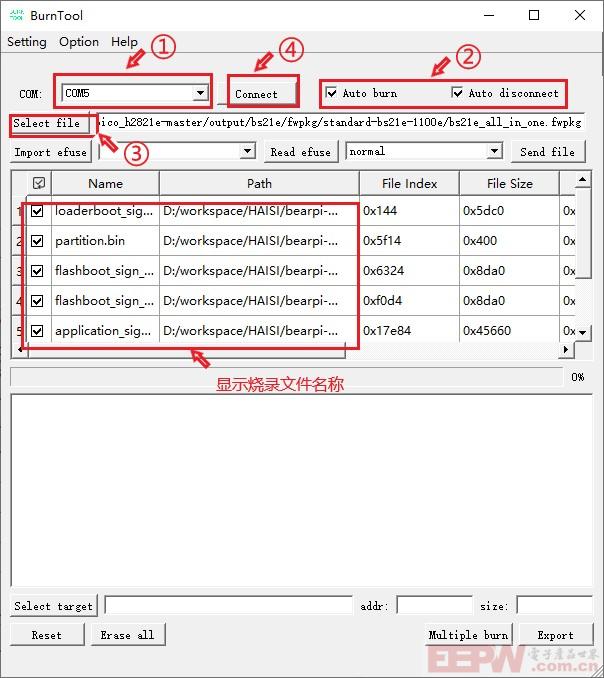Click the Read efuse button
The width and height of the screenshot is (604, 678).
pyautogui.click(x=300, y=152)
